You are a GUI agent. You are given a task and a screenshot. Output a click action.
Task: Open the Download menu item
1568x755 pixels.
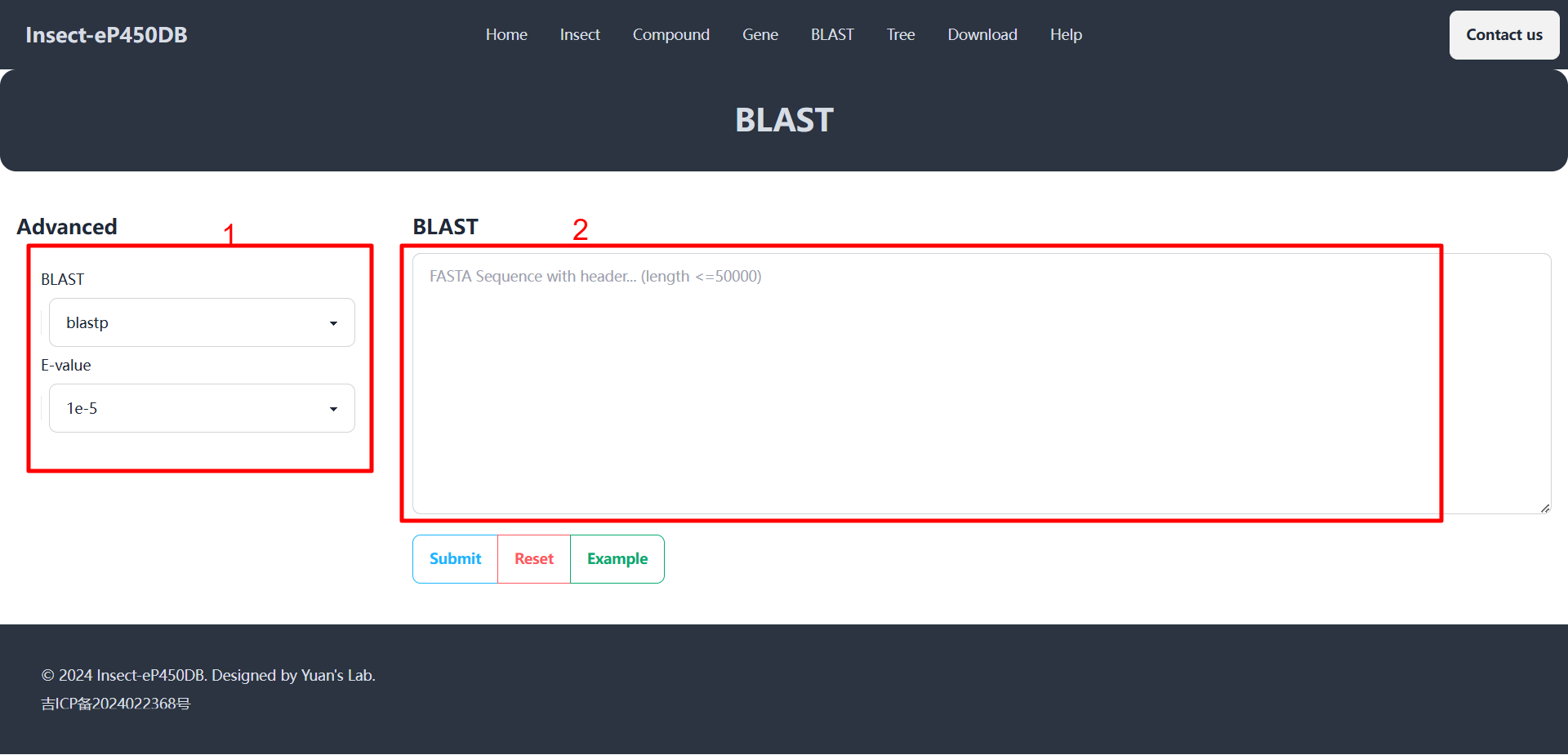click(x=982, y=35)
